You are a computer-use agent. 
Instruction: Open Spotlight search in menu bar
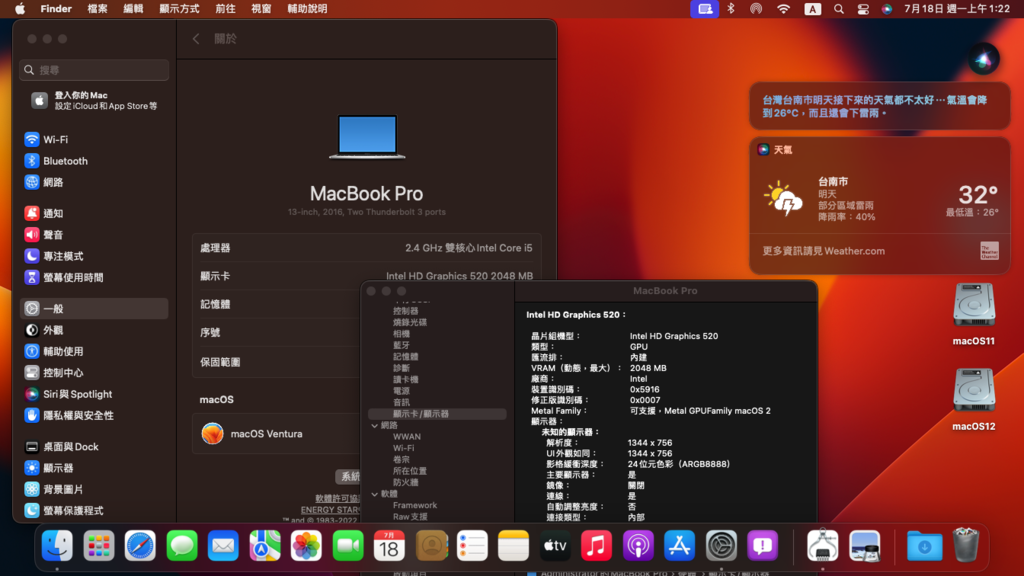point(839,8)
